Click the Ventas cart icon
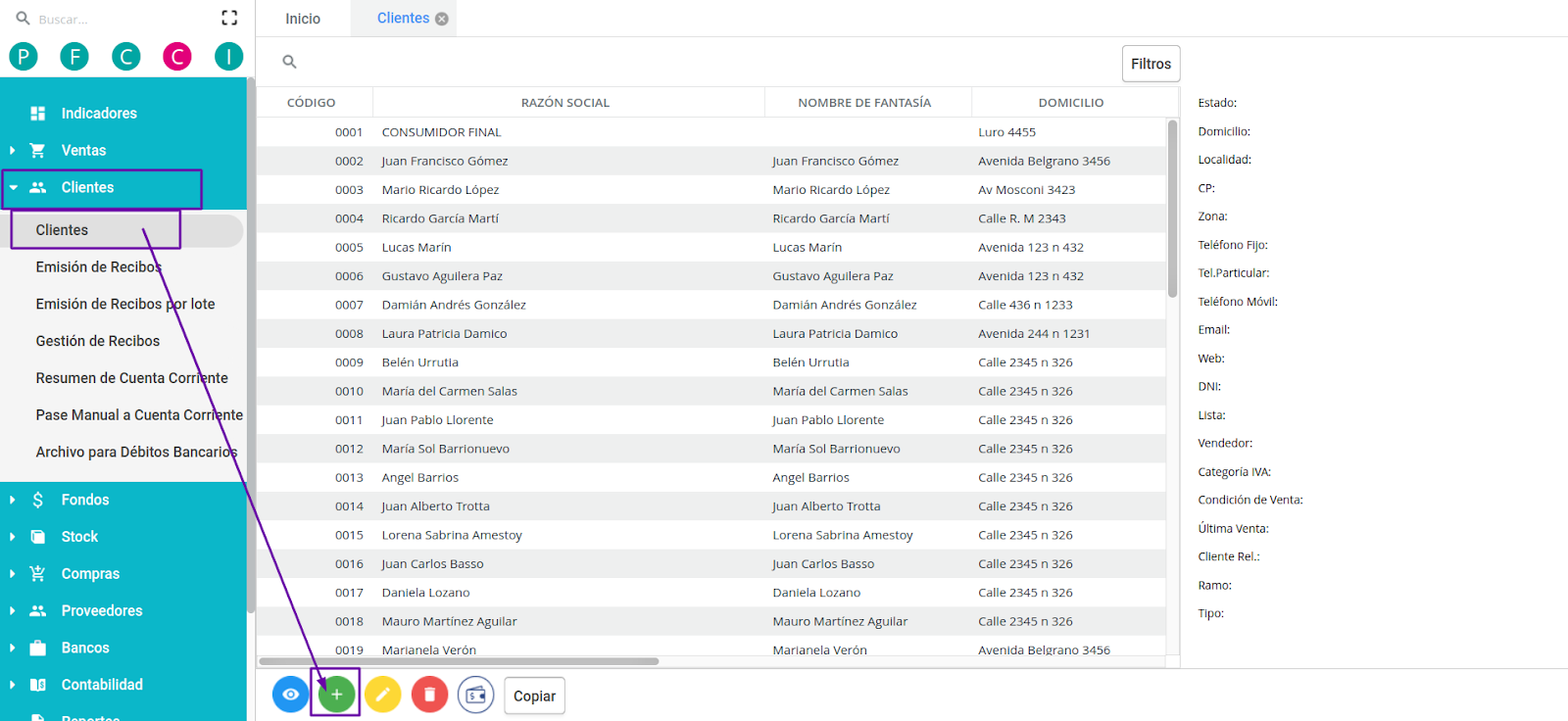Screen dimensions: 1568x721 (x=37, y=150)
